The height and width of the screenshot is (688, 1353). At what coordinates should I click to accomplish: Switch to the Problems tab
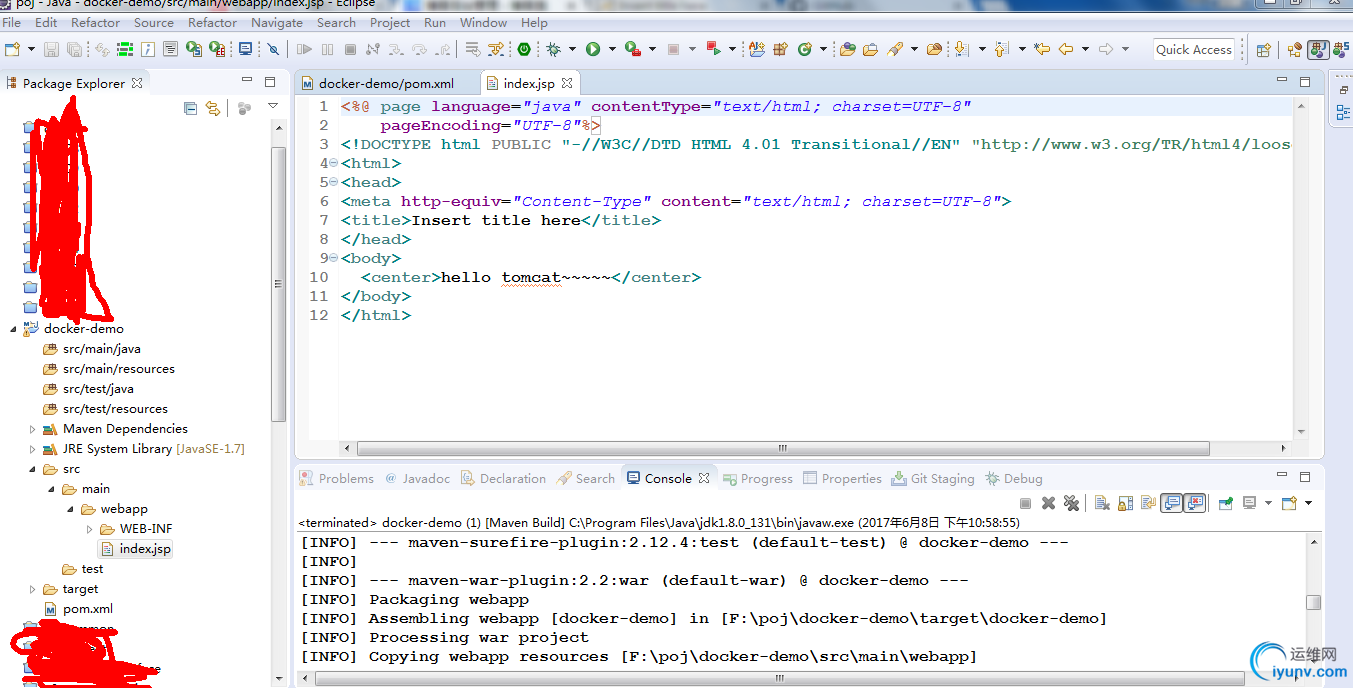(337, 479)
